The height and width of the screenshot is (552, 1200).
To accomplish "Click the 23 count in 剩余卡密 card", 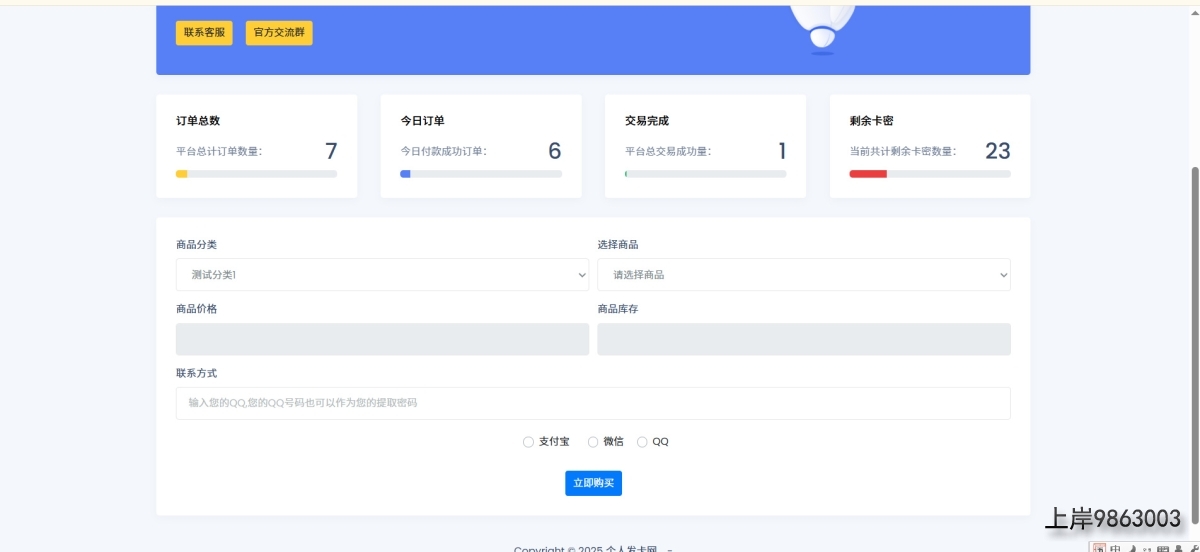I will (997, 151).
